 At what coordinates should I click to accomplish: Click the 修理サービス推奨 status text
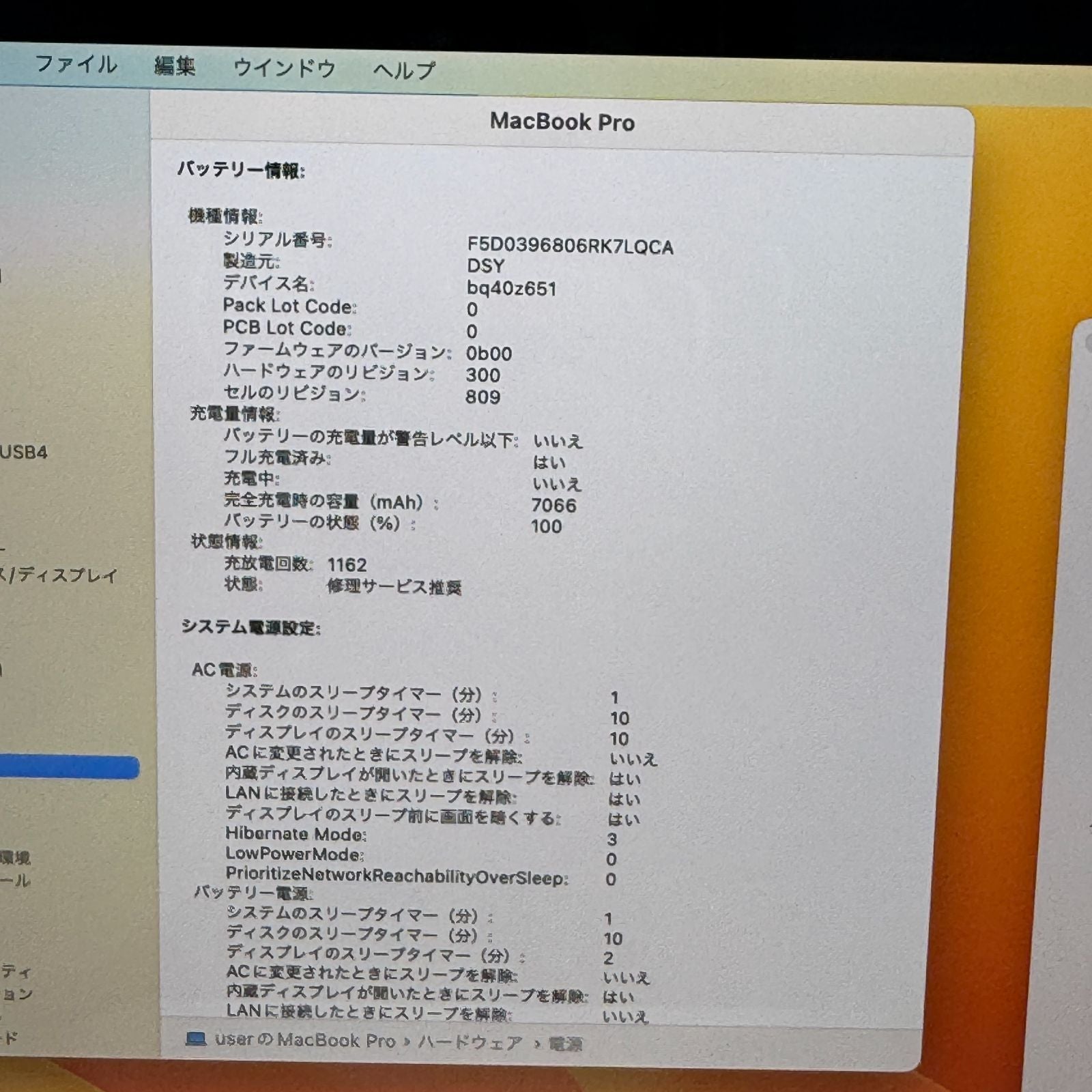(x=394, y=587)
